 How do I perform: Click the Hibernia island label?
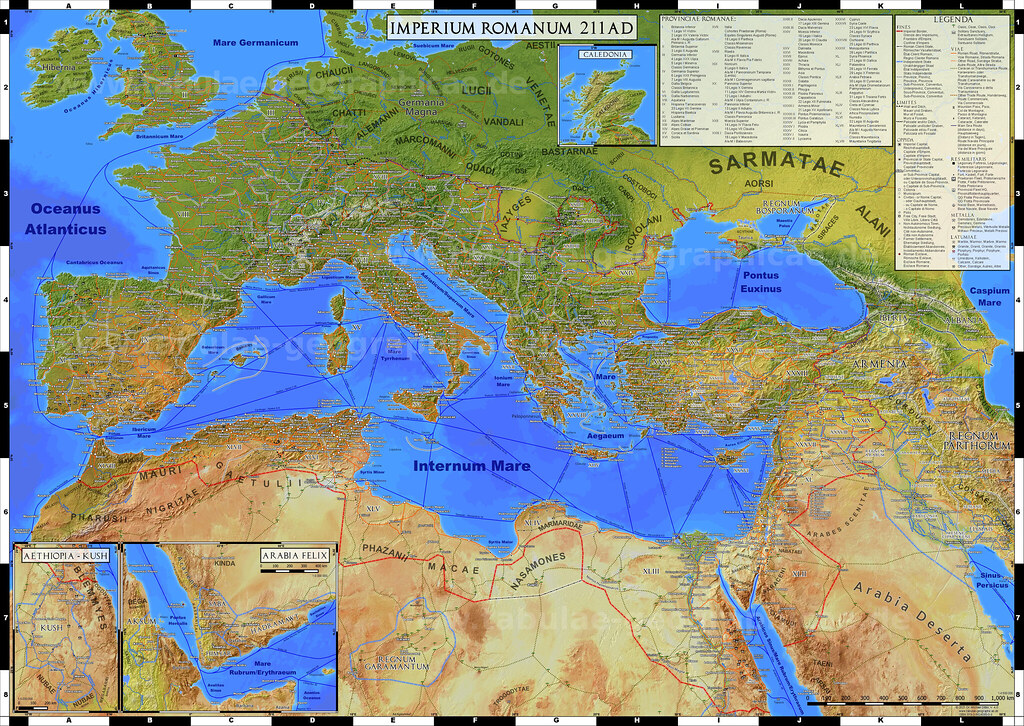[x=61, y=67]
